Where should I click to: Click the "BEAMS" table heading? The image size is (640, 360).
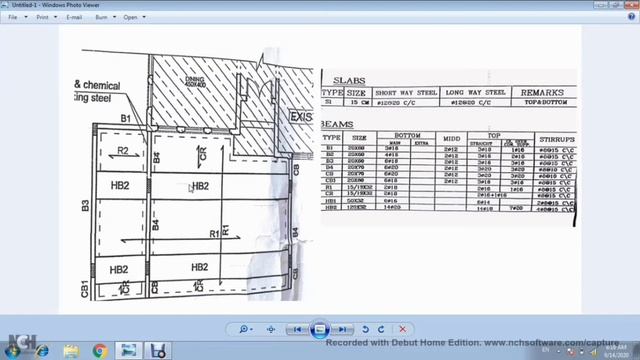[x=337, y=124]
